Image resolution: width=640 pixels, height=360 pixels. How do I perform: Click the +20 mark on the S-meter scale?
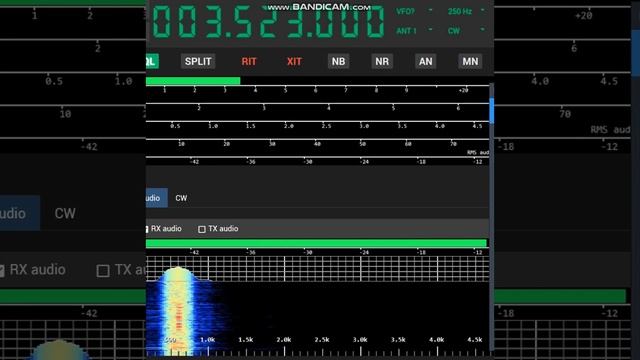click(463, 90)
